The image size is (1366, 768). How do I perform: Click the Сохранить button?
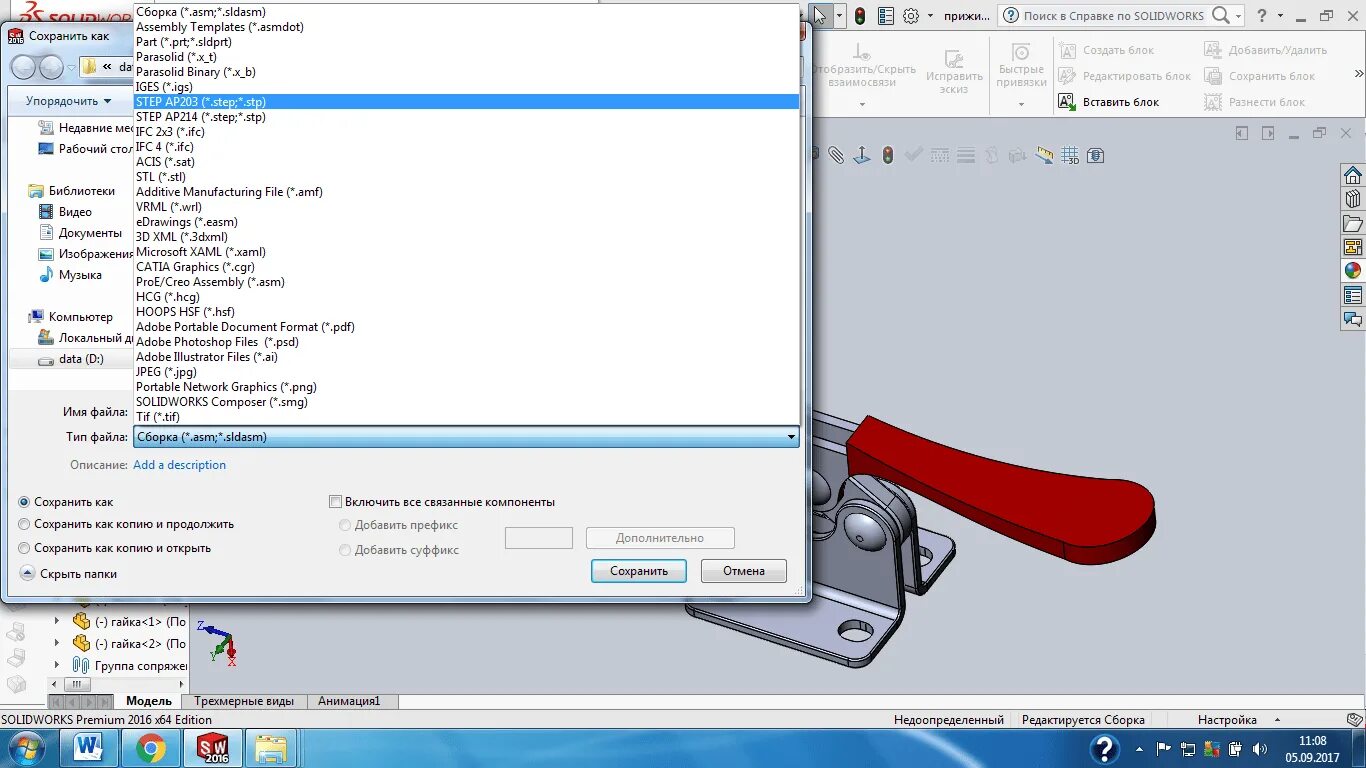(x=639, y=571)
